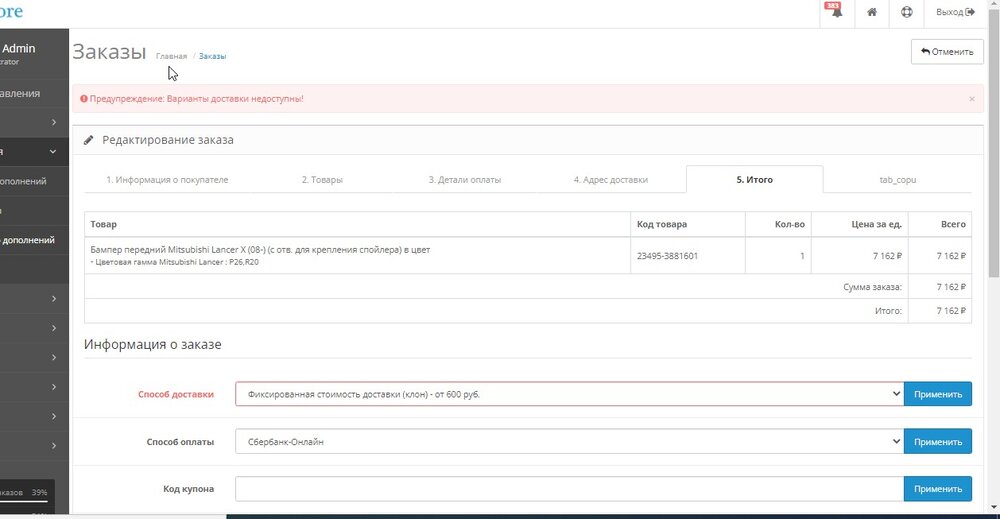Click Применить next to the coupon field
The width and height of the screenshot is (1000, 519).
(937, 488)
